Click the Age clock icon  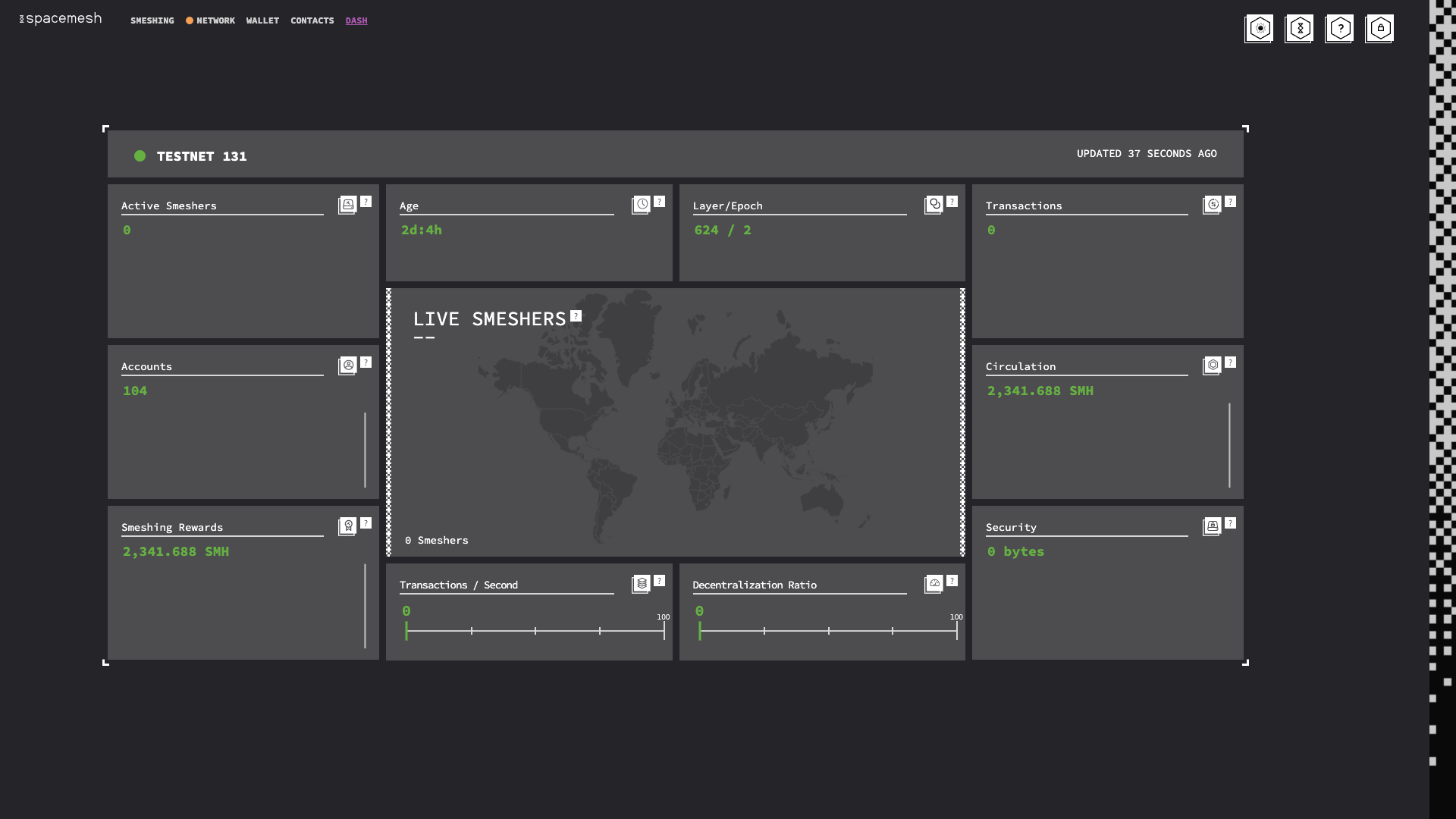coord(642,205)
